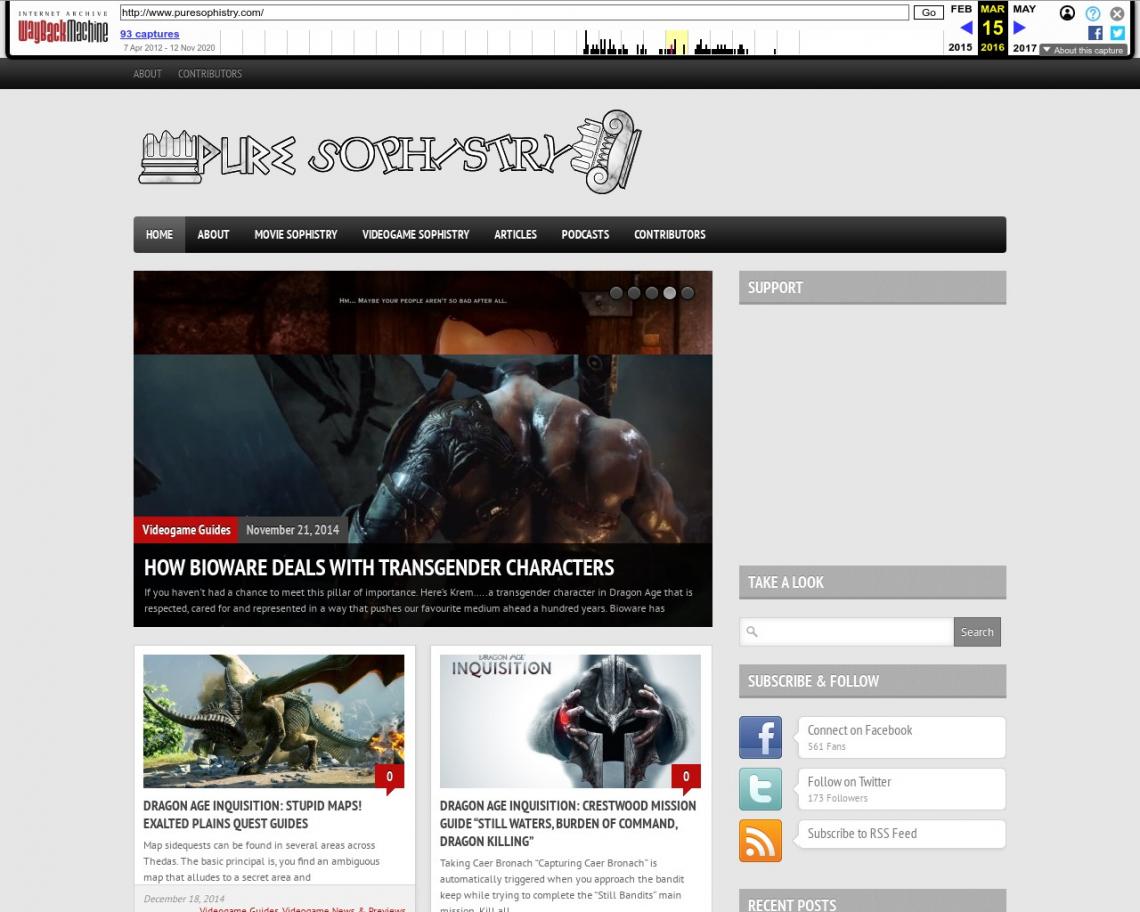This screenshot has height=912, width=1140.
Task: Jump to the FEB capture month
Action: pos(961,9)
